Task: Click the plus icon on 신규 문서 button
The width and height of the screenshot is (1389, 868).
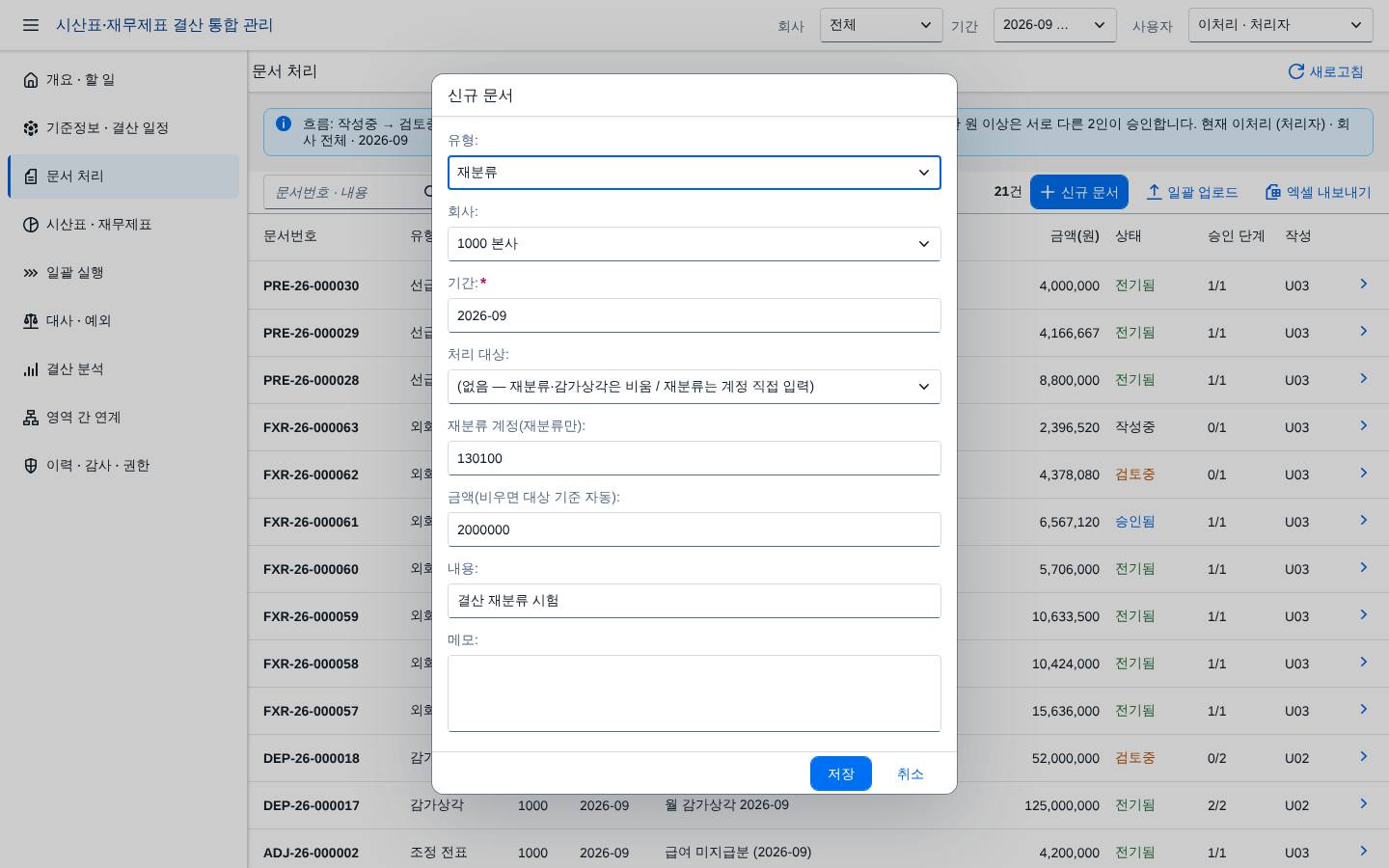Action: [1048, 192]
